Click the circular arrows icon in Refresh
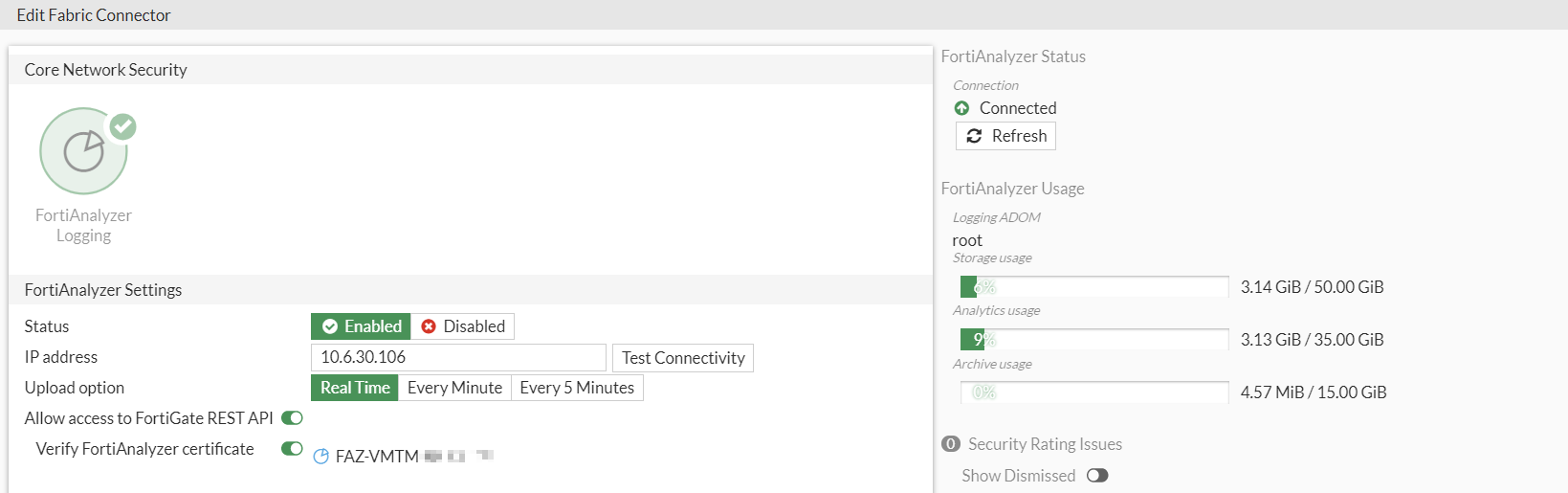 (974, 136)
